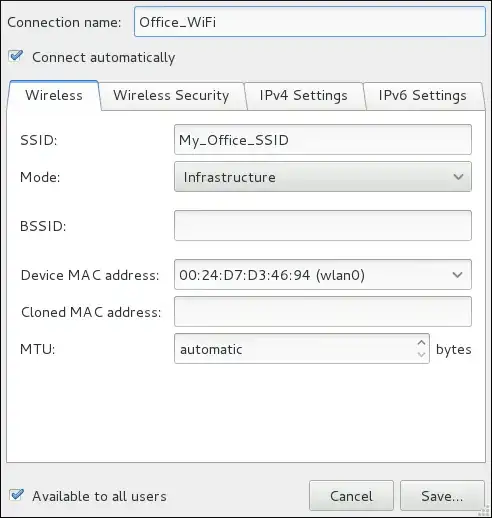Click the Save... button
The height and width of the screenshot is (518, 492).
tap(442, 496)
